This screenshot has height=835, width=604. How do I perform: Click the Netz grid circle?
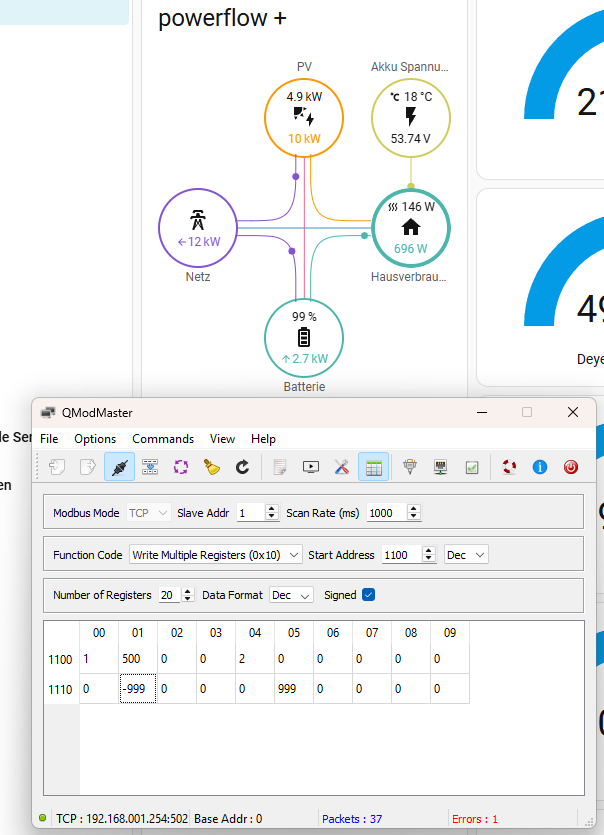198,228
